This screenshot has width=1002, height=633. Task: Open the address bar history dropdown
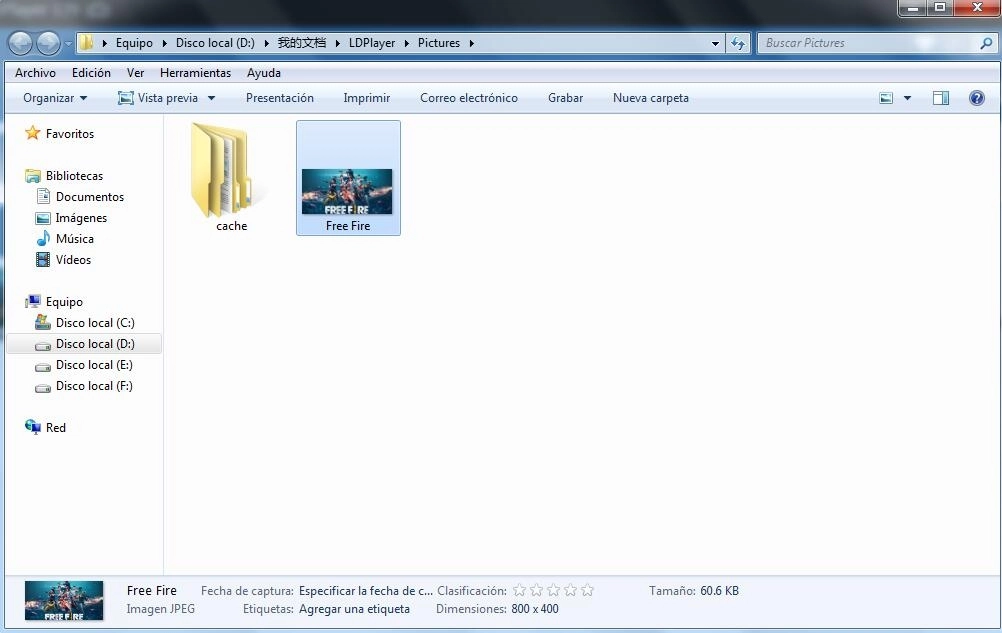tap(715, 43)
